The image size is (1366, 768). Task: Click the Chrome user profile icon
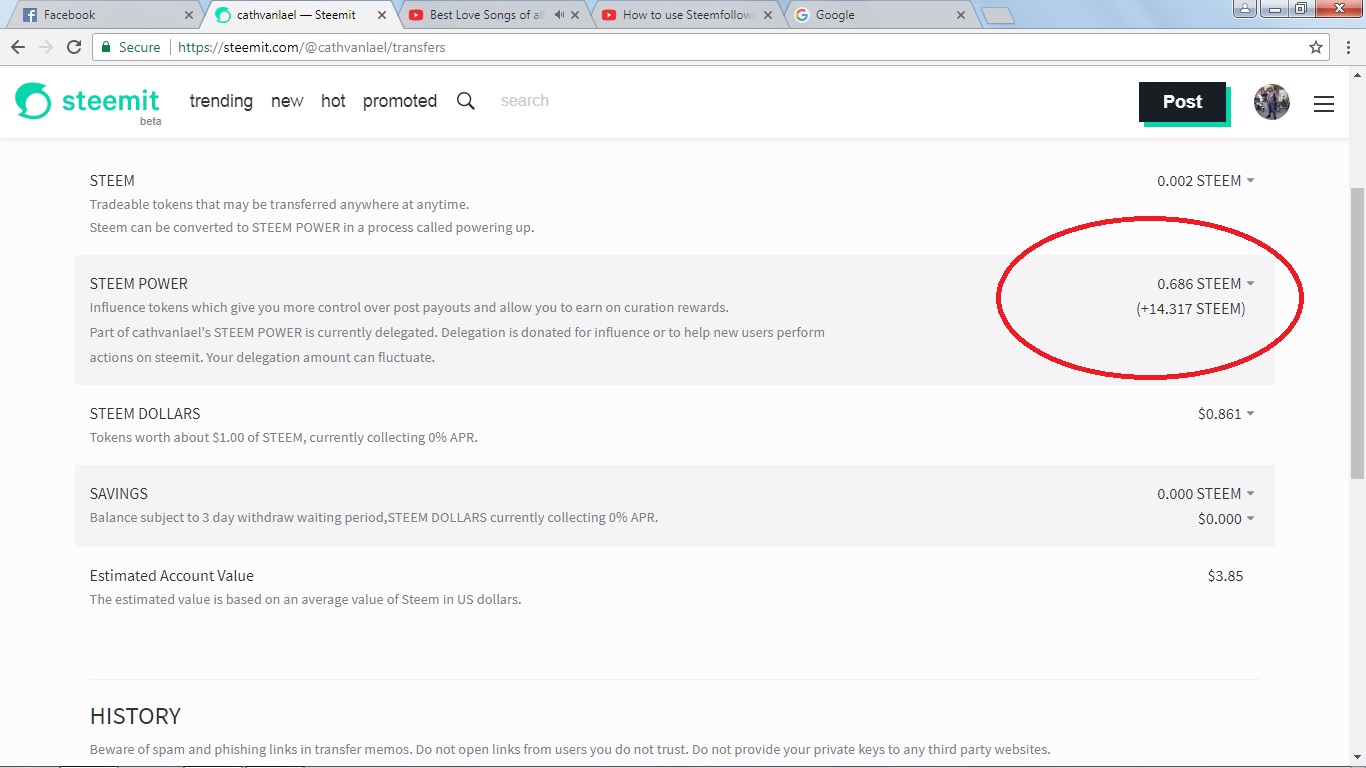tap(1244, 9)
